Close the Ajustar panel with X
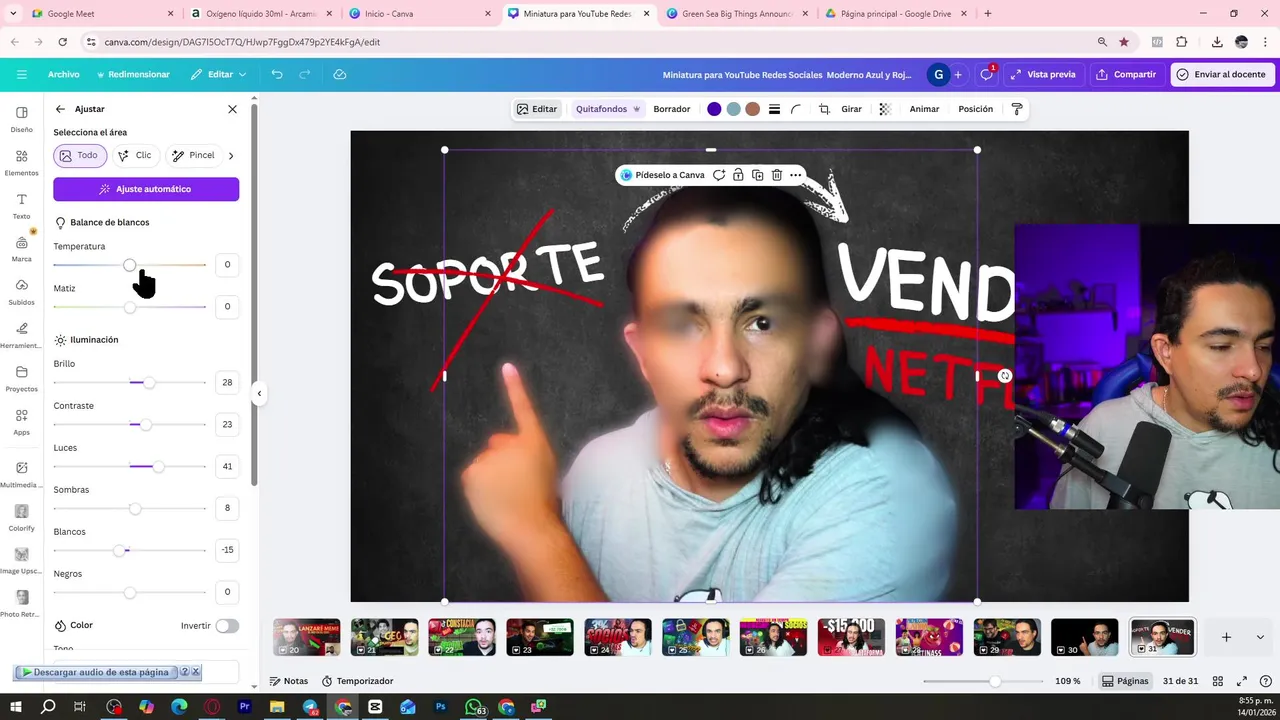Viewport: 1280px width, 720px height. tap(232, 109)
